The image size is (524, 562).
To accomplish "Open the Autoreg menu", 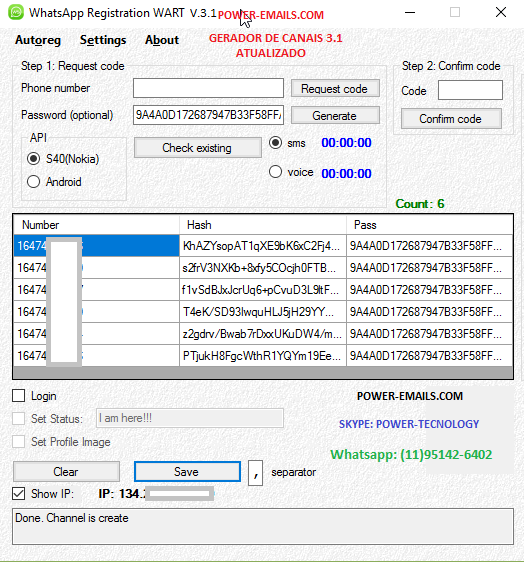I will point(38,40).
